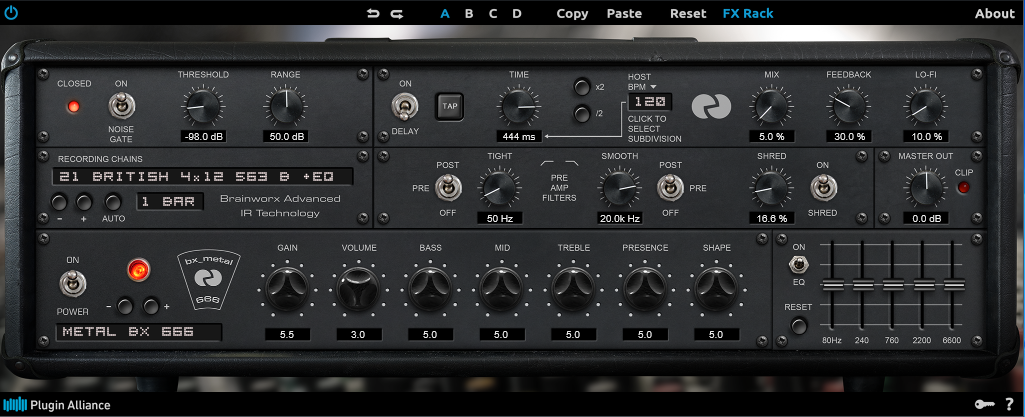Toggle the EQ on switch

(x=798, y=265)
